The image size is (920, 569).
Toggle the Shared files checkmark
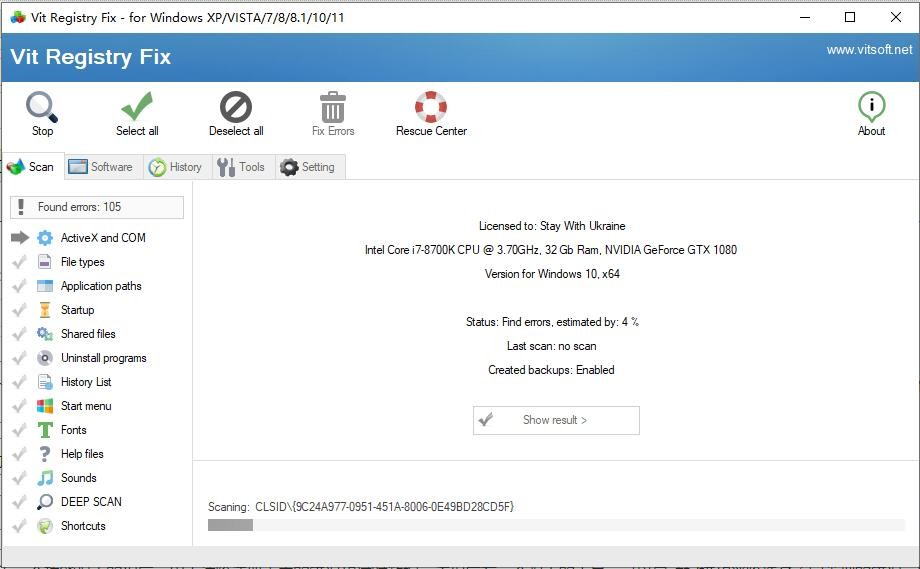point(19,334)
